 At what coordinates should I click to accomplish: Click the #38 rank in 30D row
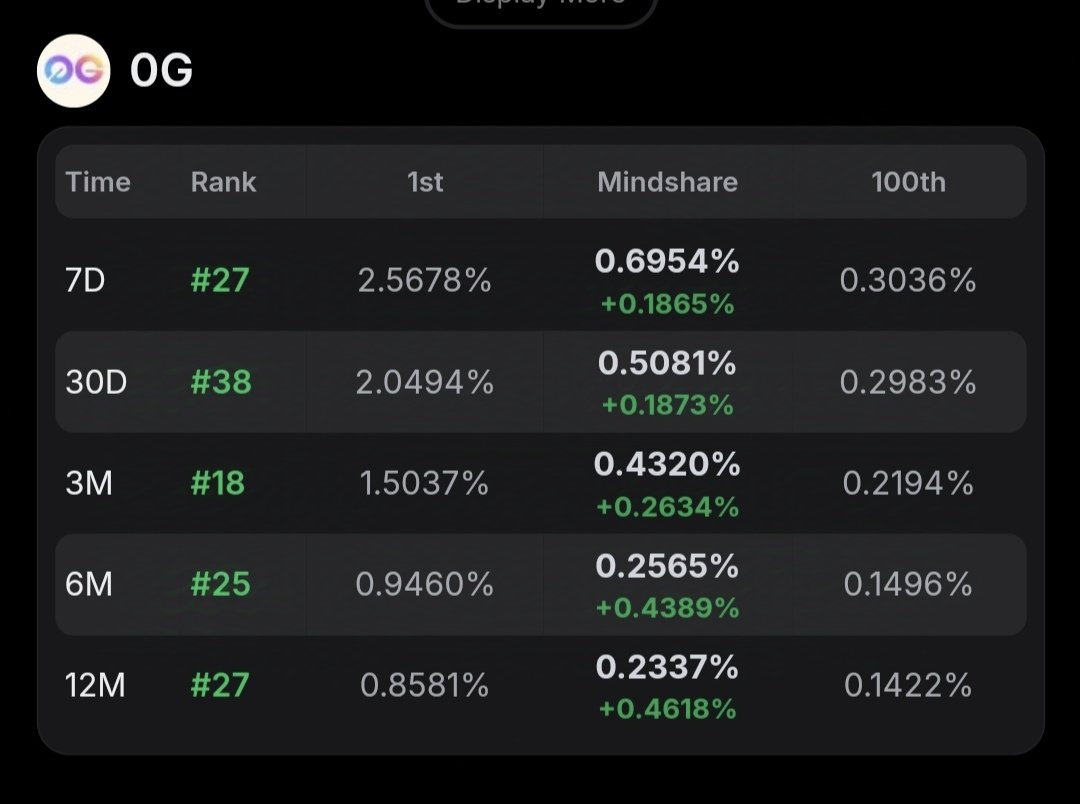221,382
